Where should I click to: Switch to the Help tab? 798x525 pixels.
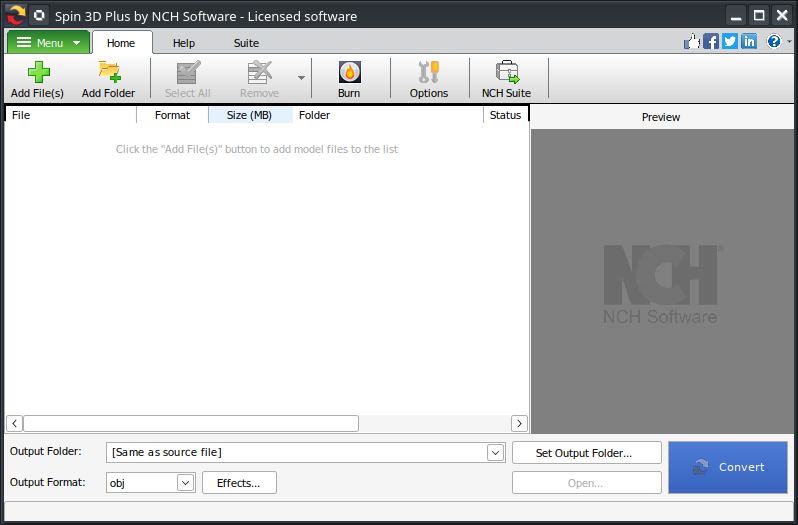(184, 43)
